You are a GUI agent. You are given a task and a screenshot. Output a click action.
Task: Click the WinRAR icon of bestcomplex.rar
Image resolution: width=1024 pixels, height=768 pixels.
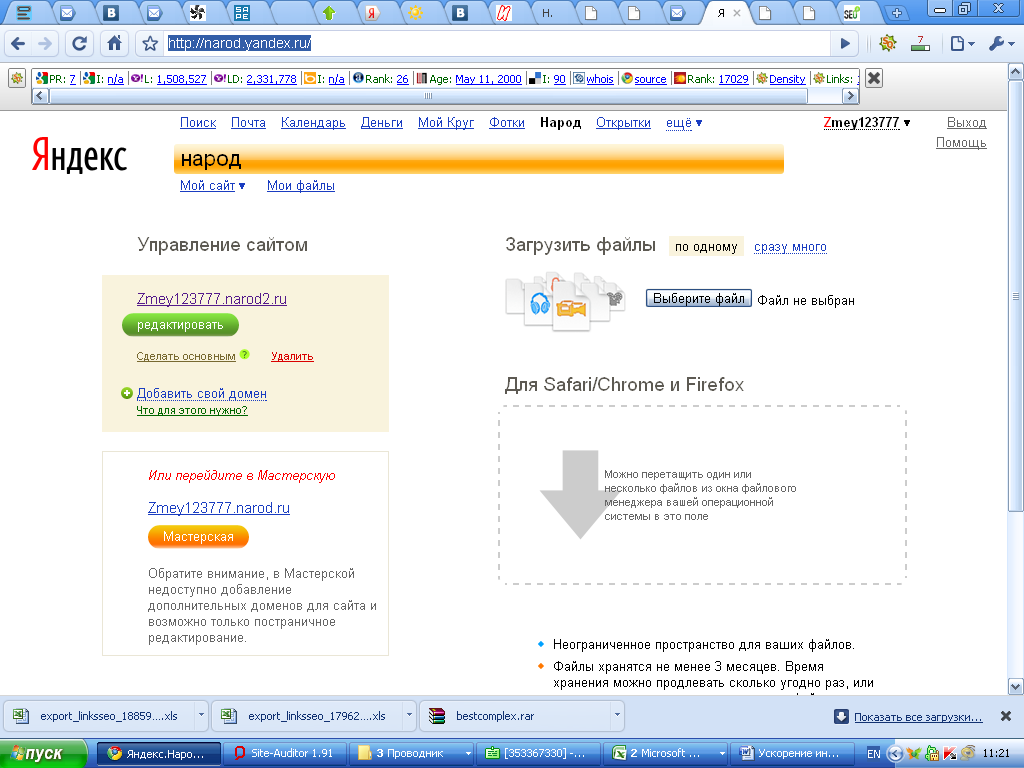click(437, 716)
